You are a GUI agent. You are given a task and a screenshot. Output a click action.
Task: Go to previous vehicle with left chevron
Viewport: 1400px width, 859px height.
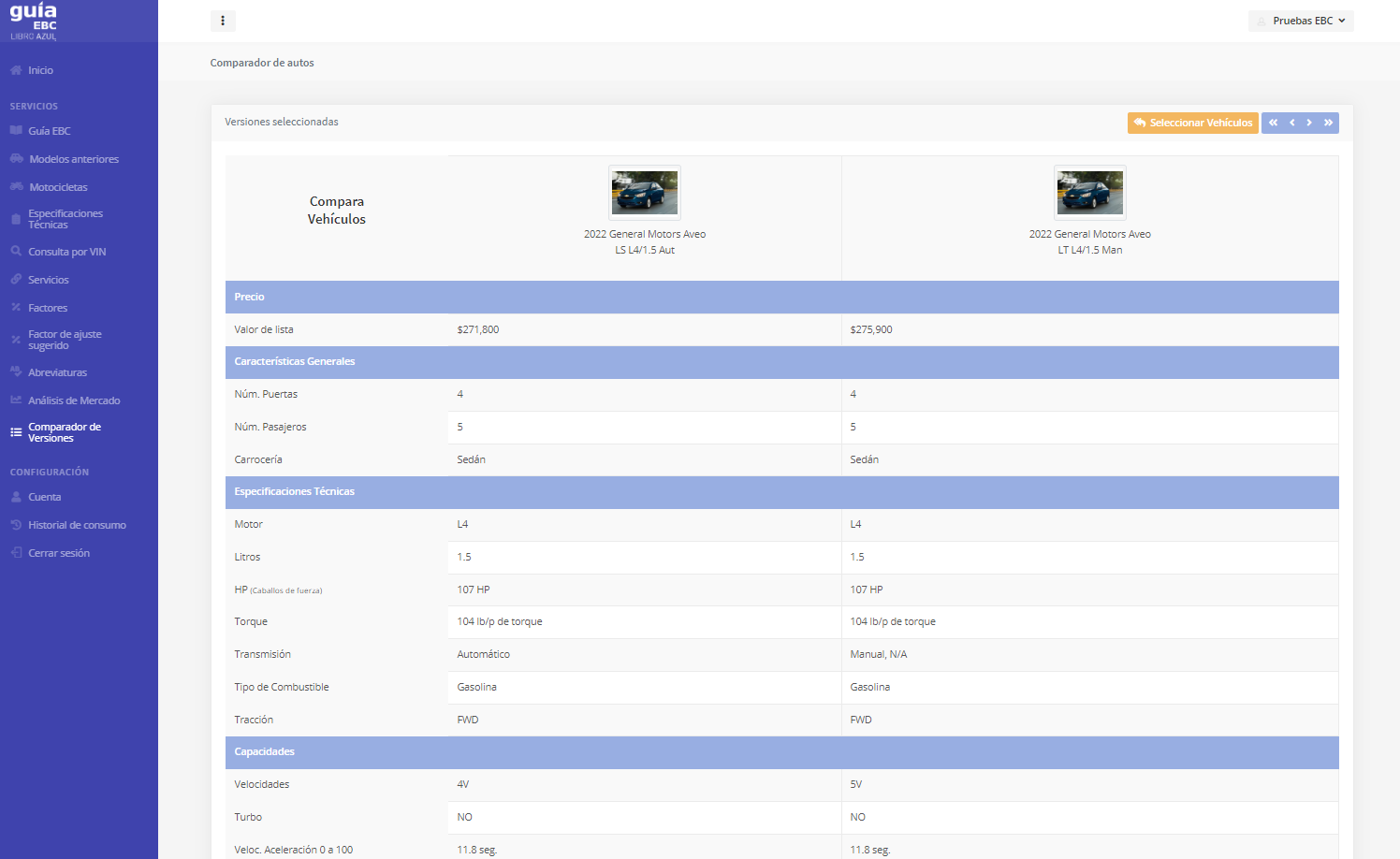(x=1291, y=123)
